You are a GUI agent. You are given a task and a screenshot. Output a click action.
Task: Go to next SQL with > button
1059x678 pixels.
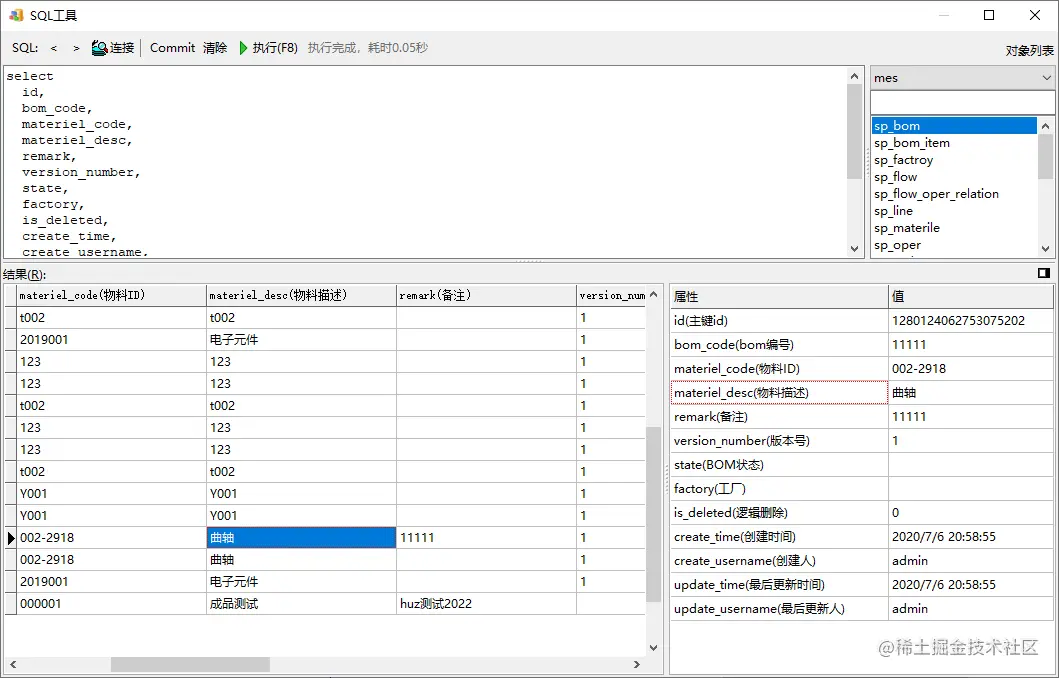click(x=76, y=48)
